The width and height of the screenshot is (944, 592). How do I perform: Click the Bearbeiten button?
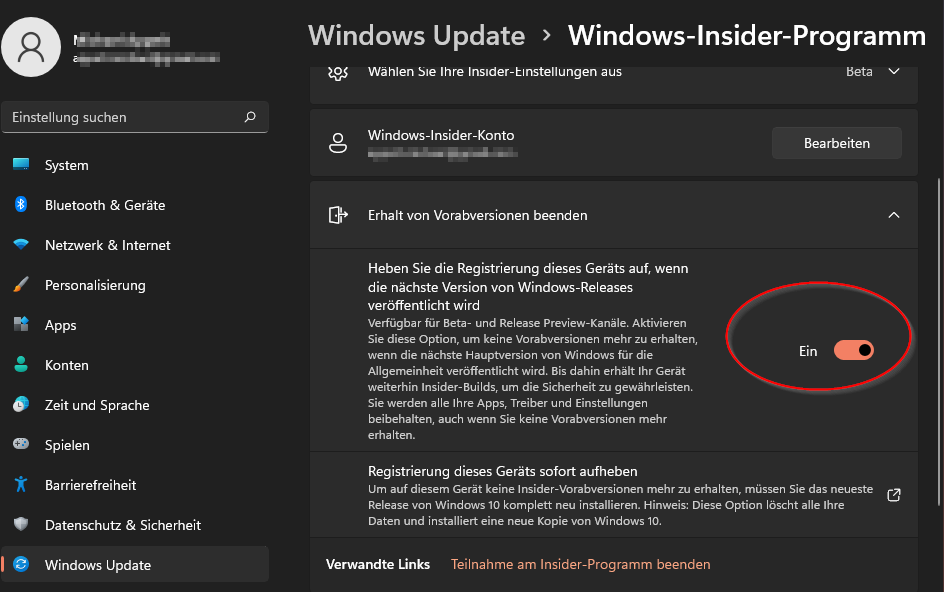(836, 143)
